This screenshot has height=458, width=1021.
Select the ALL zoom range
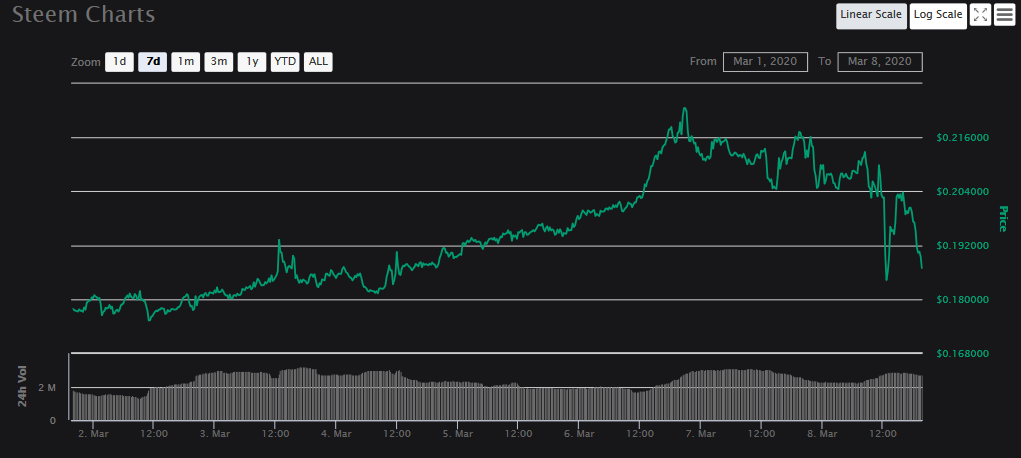point(318,62)
